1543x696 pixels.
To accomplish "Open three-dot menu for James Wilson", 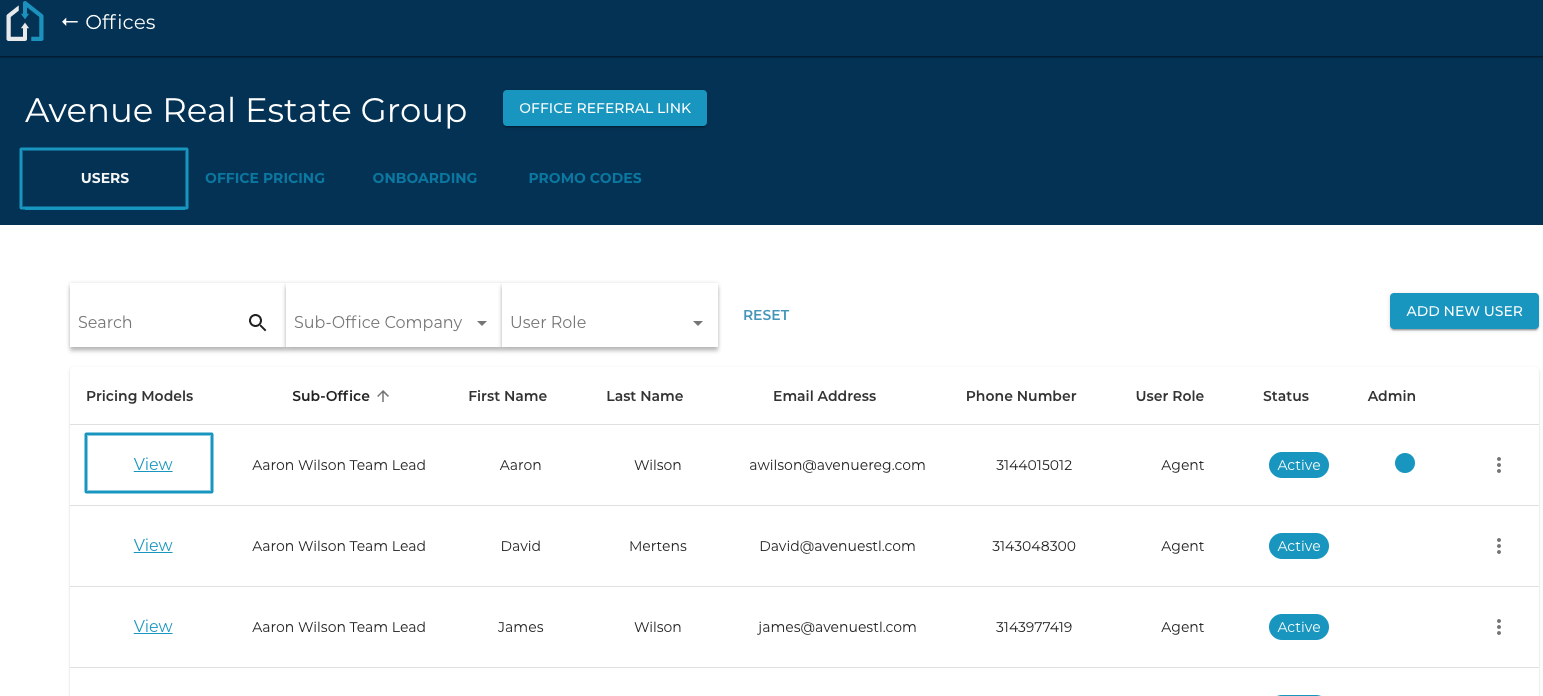I will pos(1498,627).
